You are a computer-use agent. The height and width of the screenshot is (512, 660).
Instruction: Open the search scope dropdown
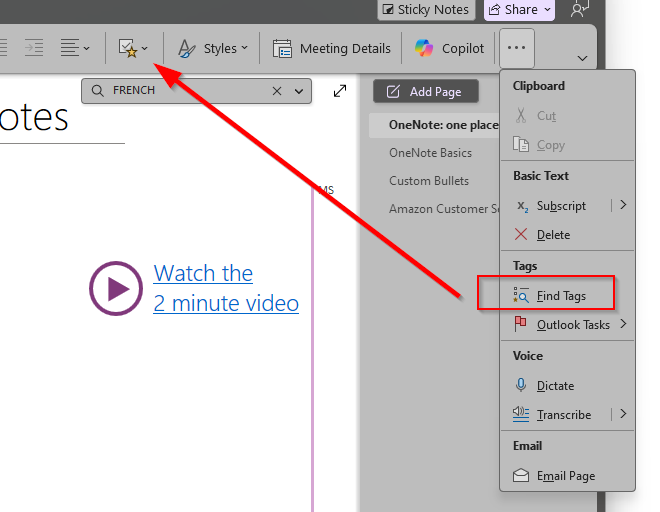tap(299, 91)
